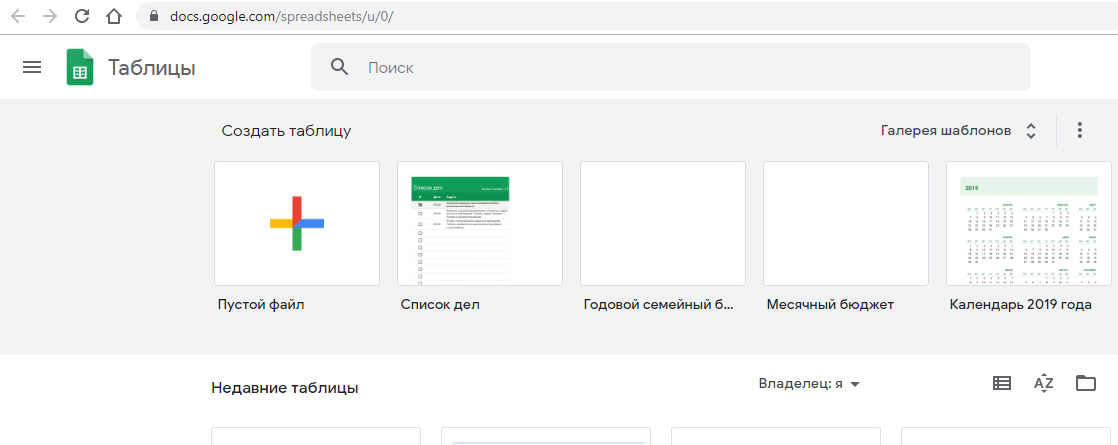Click the search magnifier icon
1118x445 pixels.
340,67
